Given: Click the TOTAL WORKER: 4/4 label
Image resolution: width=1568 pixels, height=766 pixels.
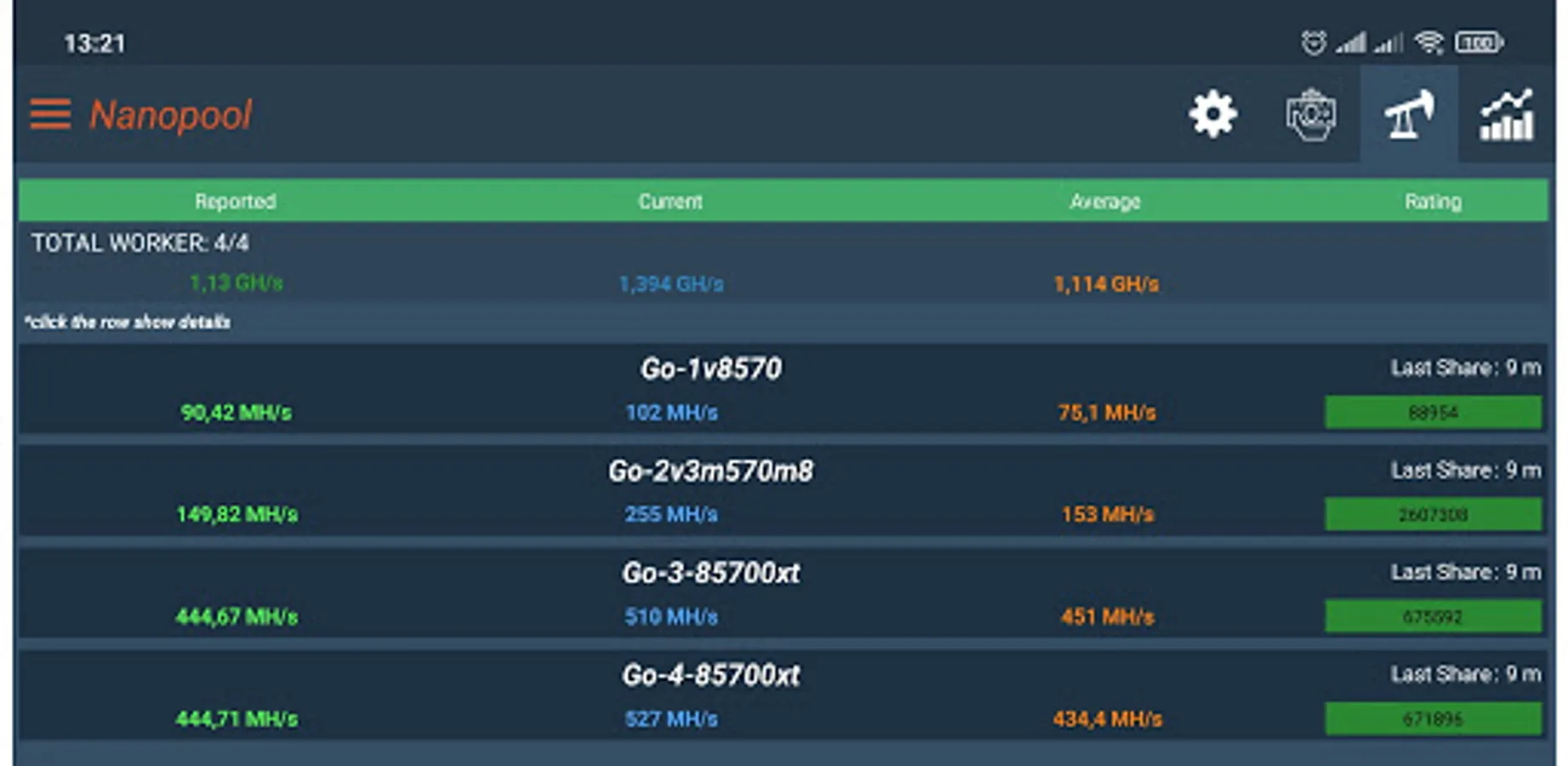Looking at the screenshot, I should (140, 243).
